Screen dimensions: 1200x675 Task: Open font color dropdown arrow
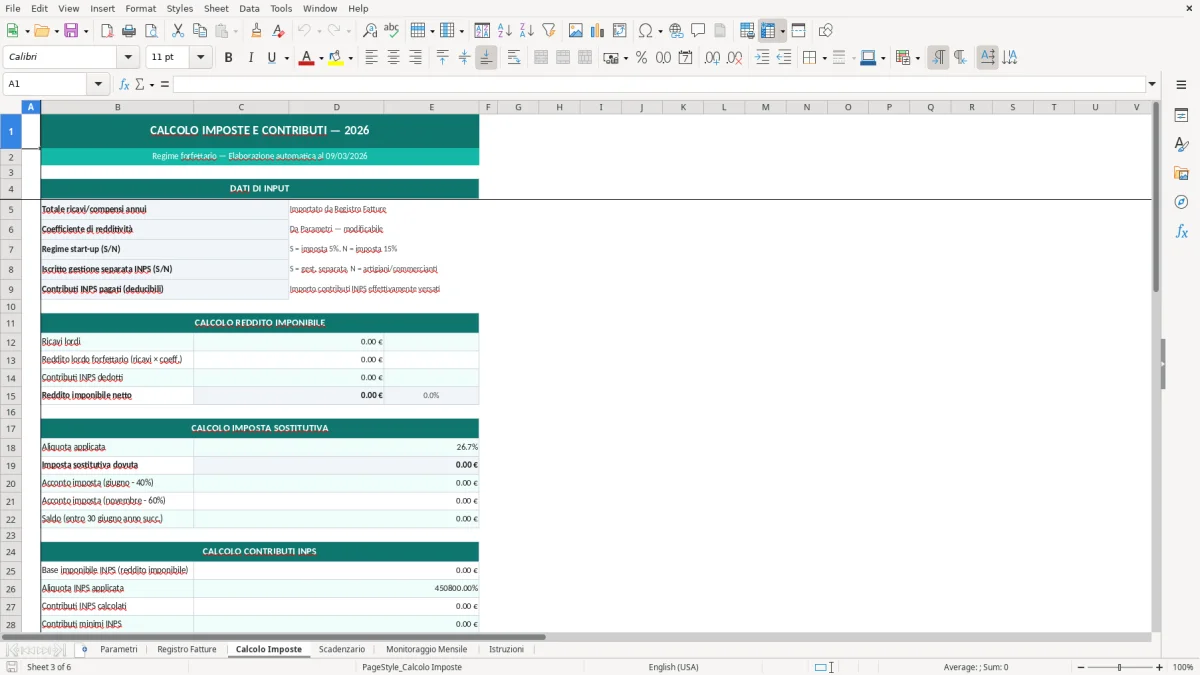click(x=320, y=58)
